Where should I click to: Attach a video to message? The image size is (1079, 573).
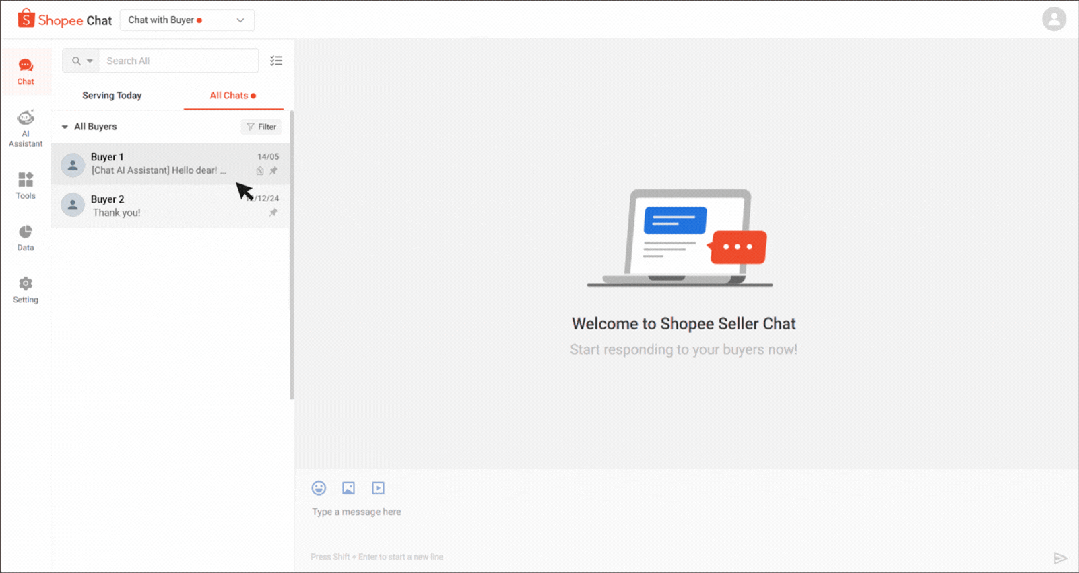(378, 488)
